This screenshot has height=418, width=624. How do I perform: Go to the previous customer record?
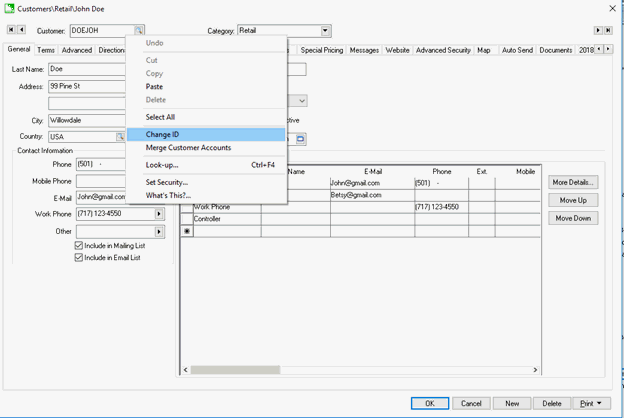22,31
